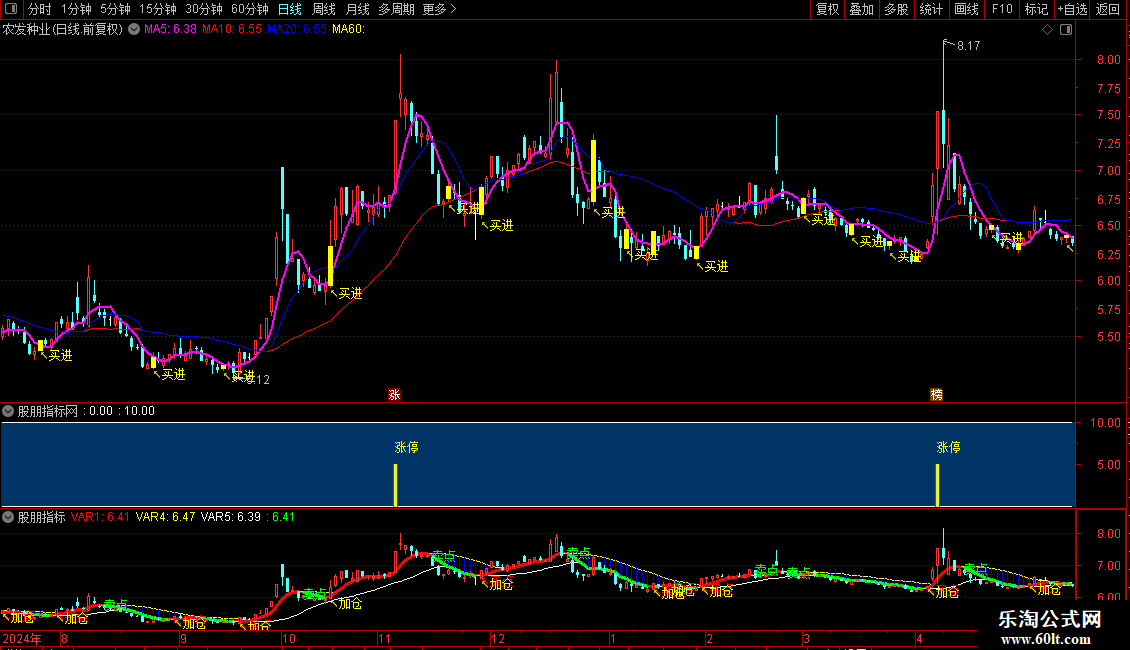
Task: Open the dropdown circle beside 农发种业 title
Action: (x=134, y=30)
